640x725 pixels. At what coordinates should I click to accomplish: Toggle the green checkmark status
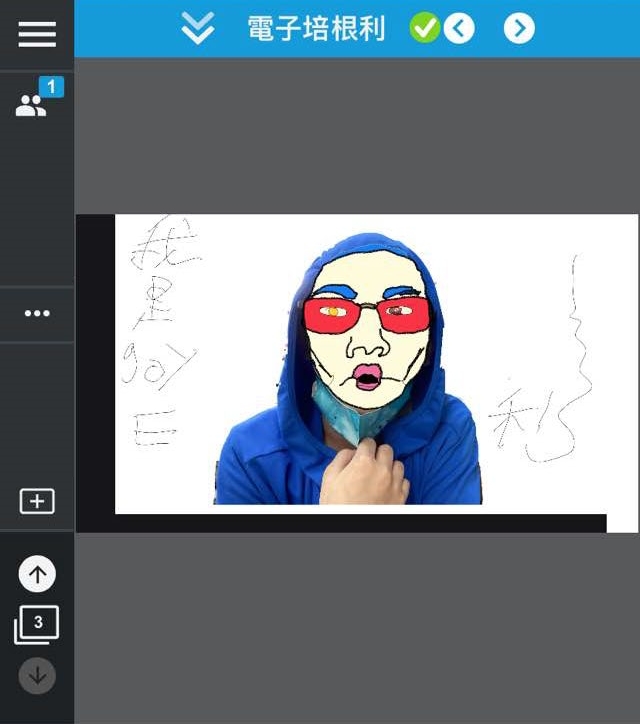(424, 29)
